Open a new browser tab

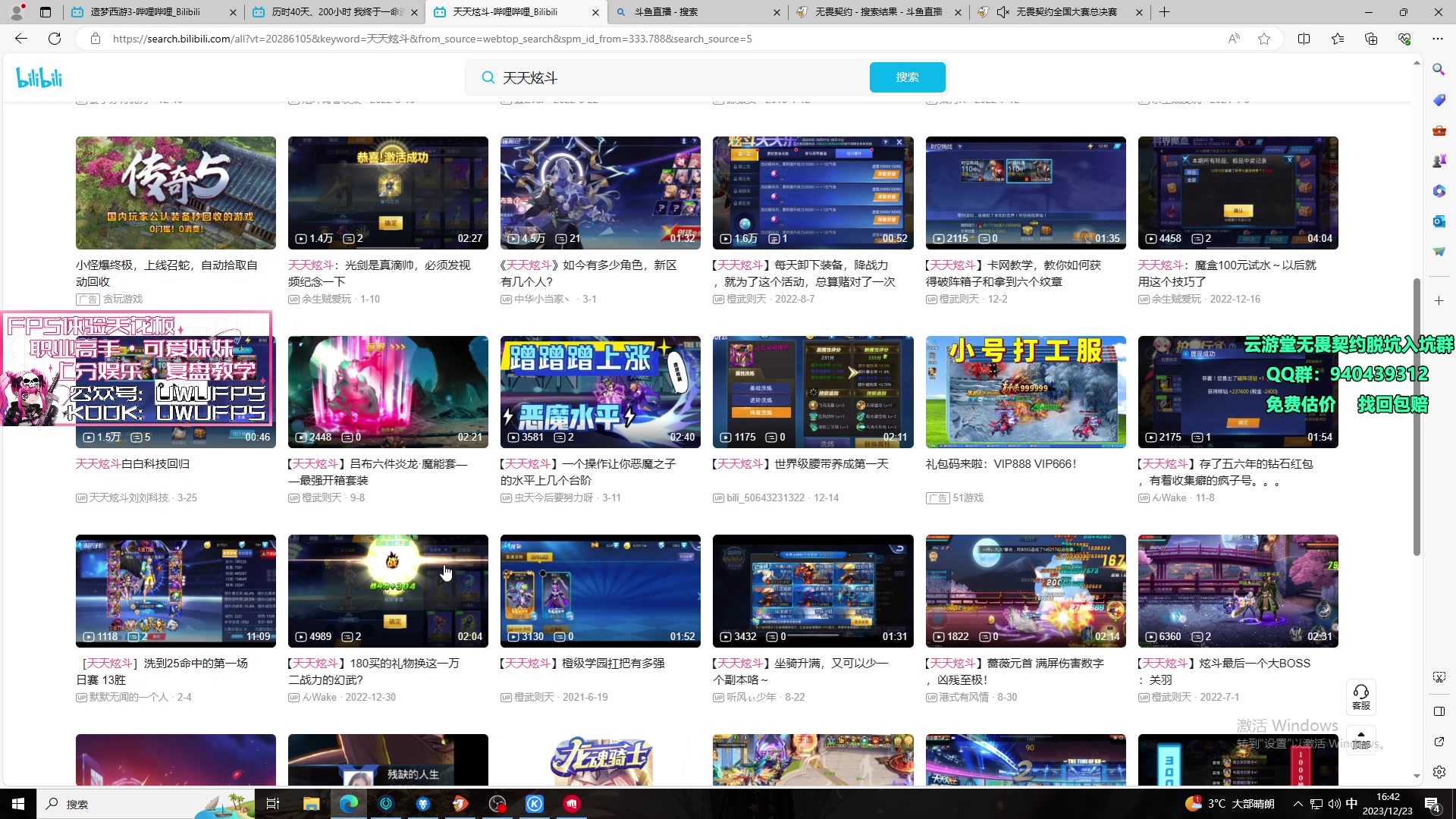click(1165, 12)
